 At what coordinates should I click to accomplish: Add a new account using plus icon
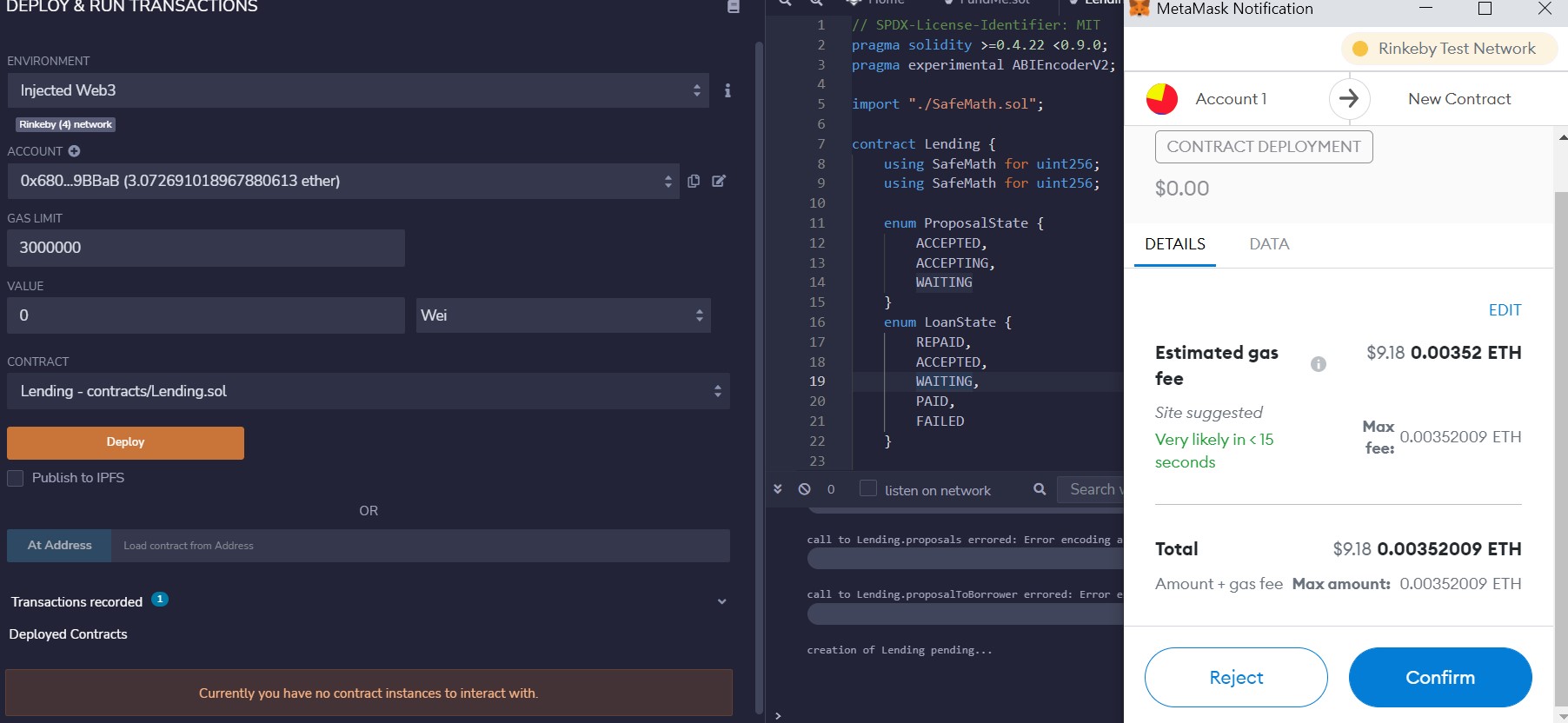(x=74, y=151)
